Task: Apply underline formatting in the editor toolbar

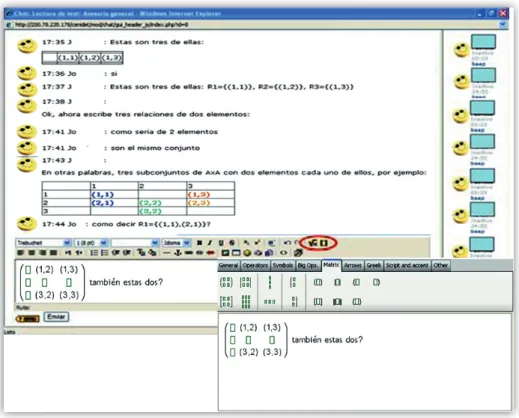Action: pyautogui.click(x=221, y=243)
